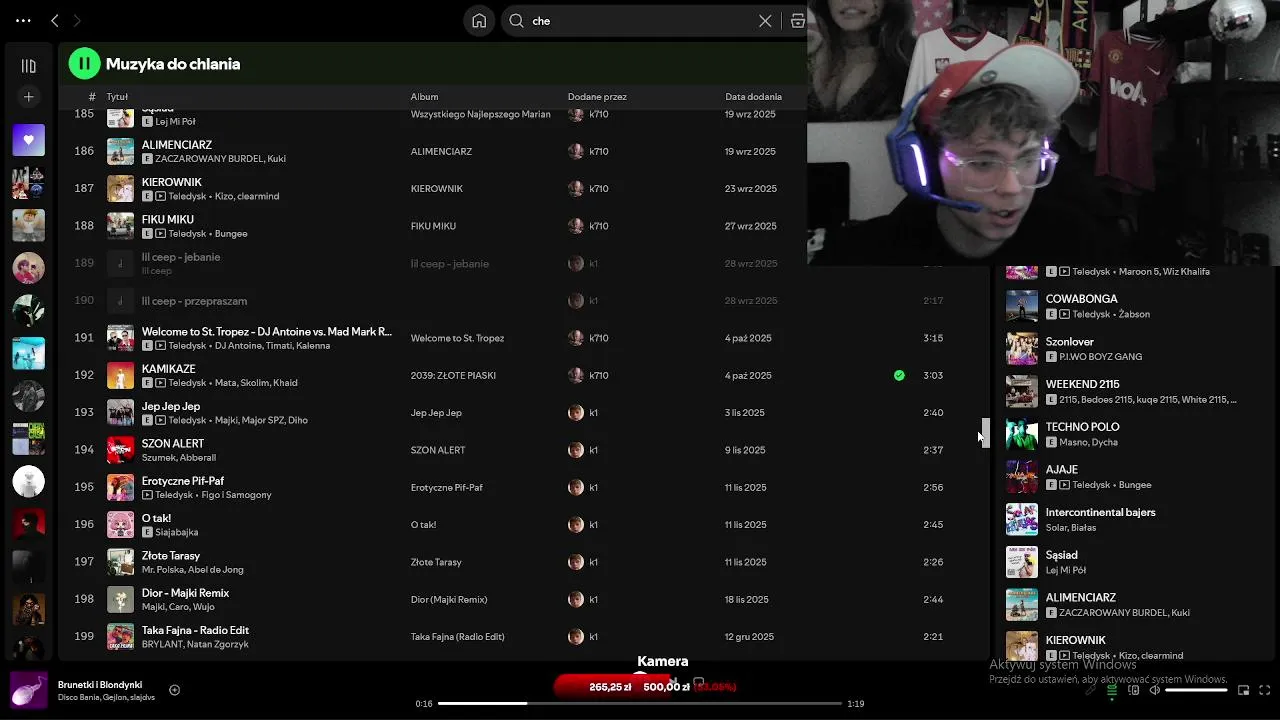
Task: Open the TECHNO POLO queue thumbnail
Action: coord(1021,434)
